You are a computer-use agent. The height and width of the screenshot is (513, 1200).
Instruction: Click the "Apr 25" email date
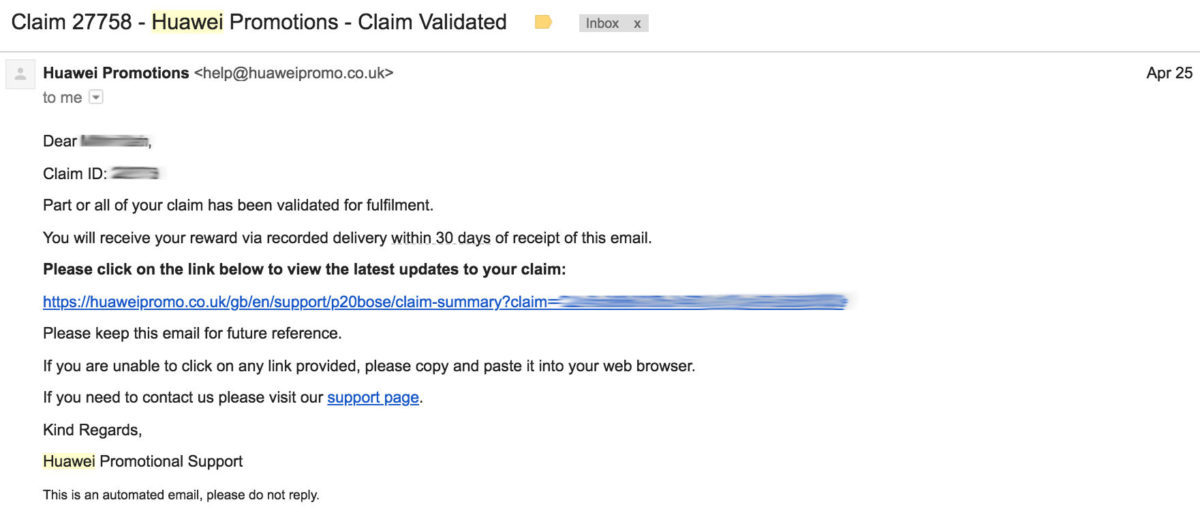click(1169, 73)
